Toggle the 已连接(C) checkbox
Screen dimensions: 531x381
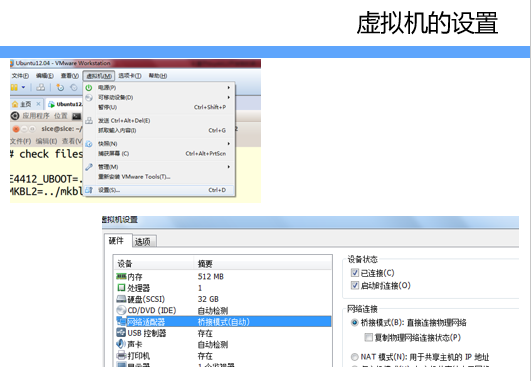[355, 273]
